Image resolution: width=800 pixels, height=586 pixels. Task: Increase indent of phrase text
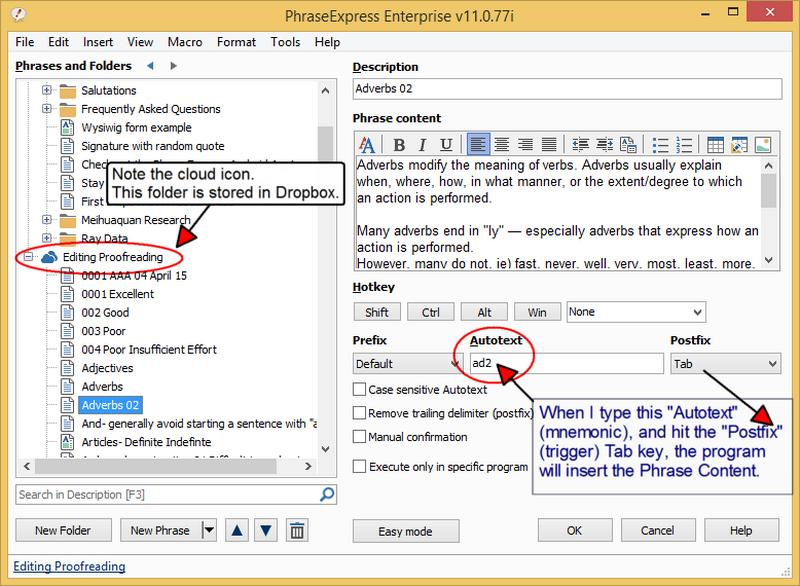click(605, 145)
